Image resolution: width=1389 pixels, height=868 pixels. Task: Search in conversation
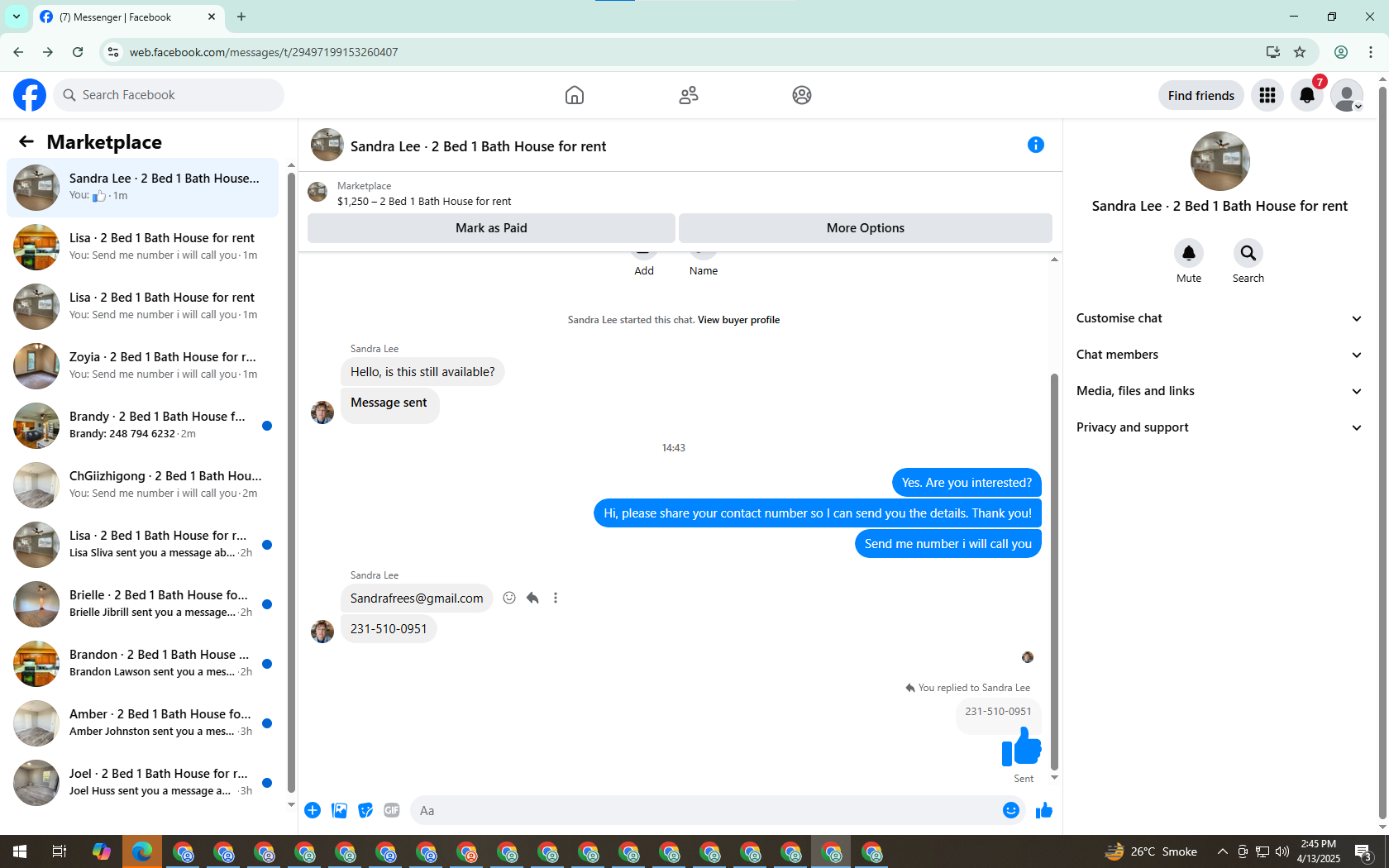click(1248, 253)
